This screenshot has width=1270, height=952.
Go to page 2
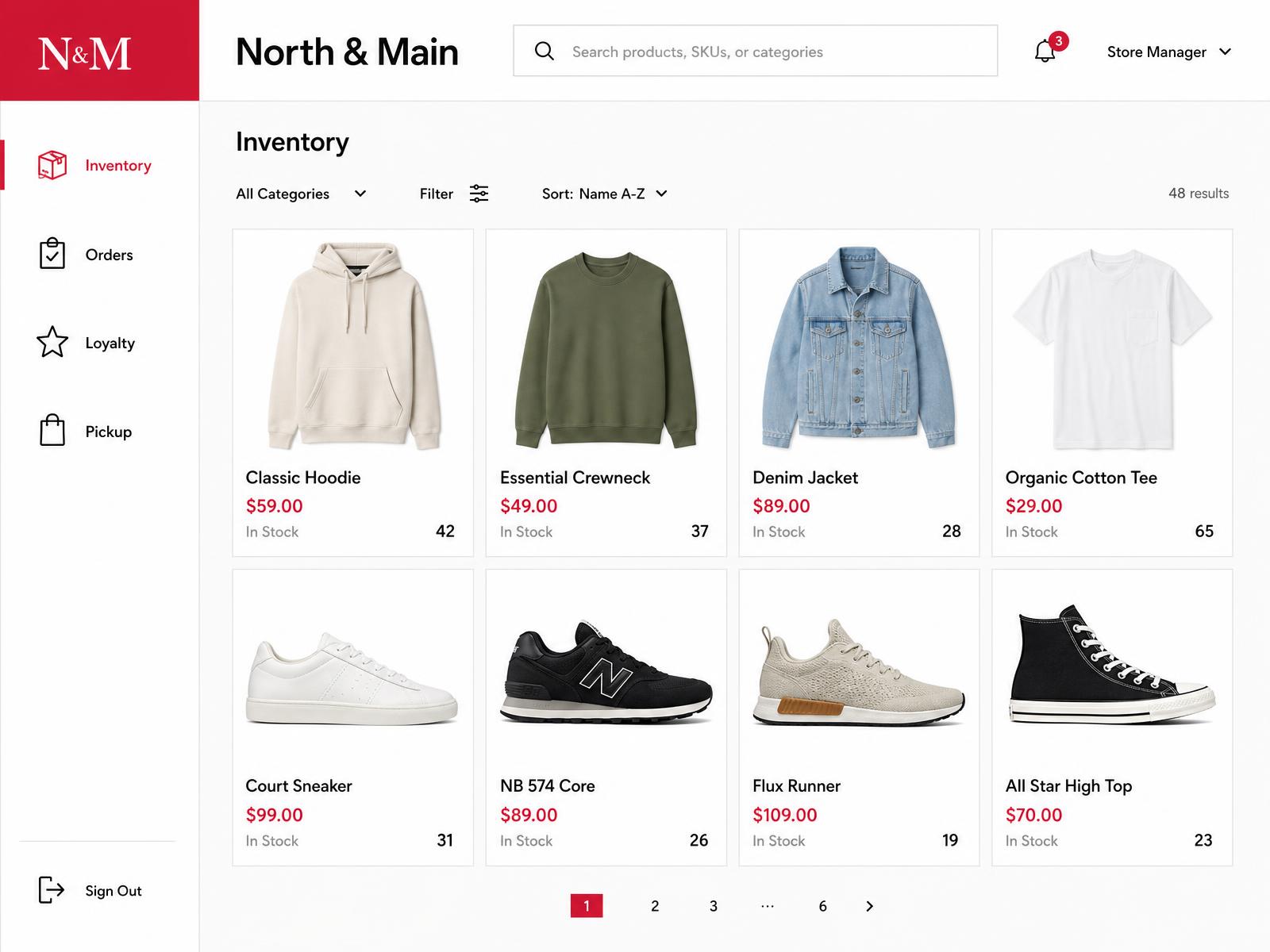[655, 906]
